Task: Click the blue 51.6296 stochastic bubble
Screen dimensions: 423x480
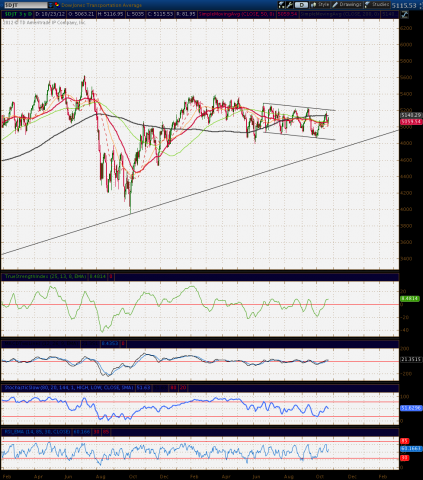Action: (x=411, y=408)
